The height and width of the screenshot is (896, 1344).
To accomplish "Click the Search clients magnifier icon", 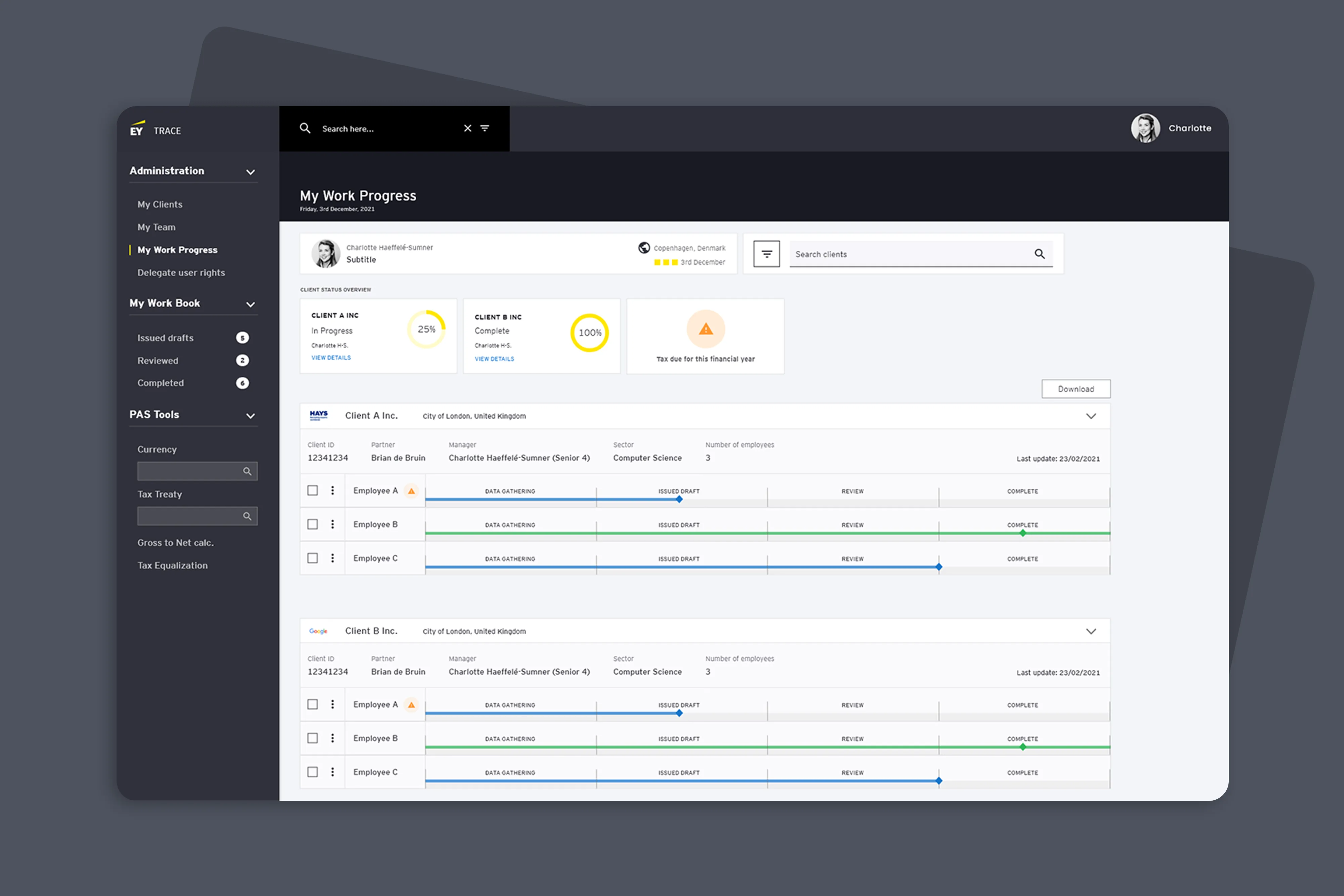I will pos(1040,254).
